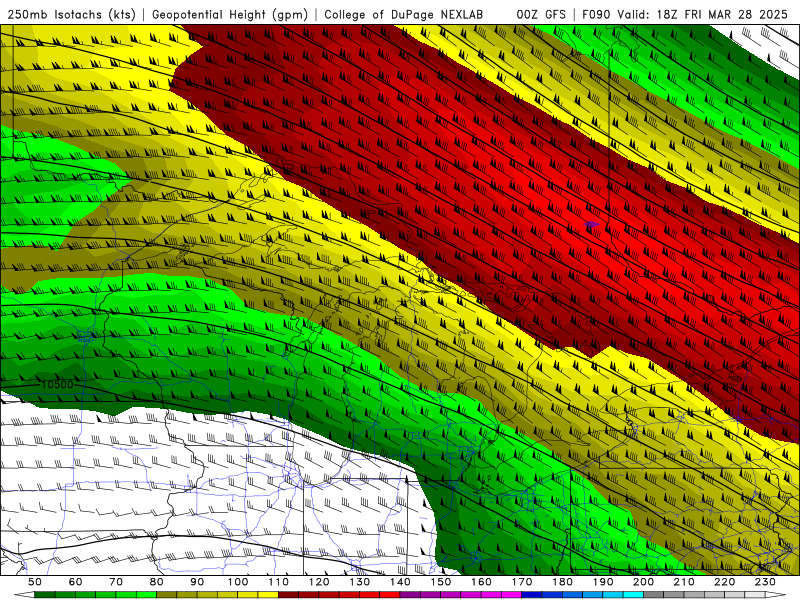Click legend value 100
Image resolution: width=800 pixels, height=600 pixels.
pos(238,582)
